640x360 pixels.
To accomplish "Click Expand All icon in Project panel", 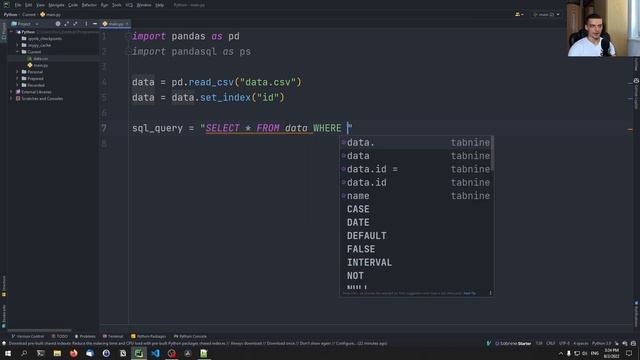I will tap(67, 24).
